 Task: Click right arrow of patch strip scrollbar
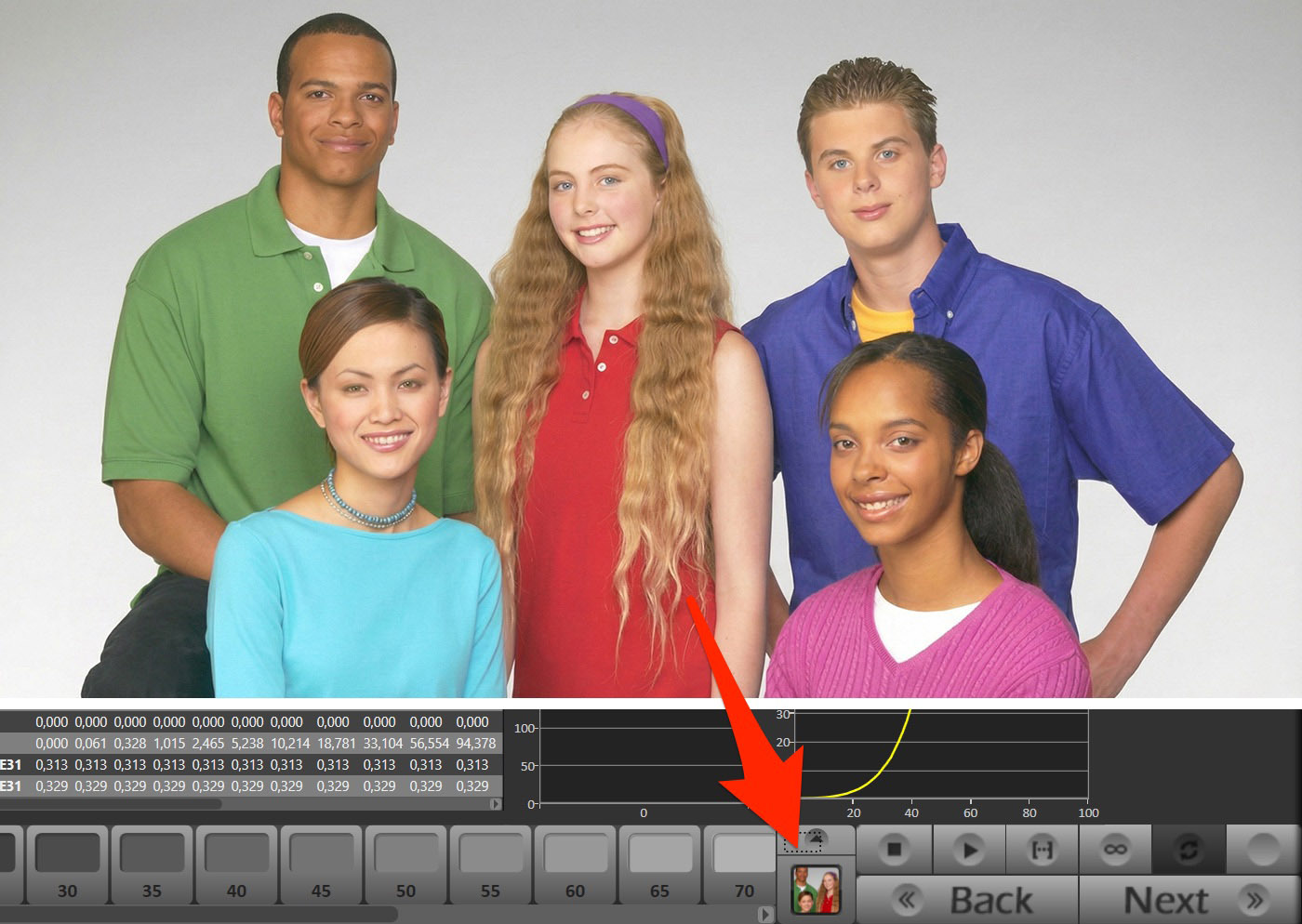(x=765, y=915)
